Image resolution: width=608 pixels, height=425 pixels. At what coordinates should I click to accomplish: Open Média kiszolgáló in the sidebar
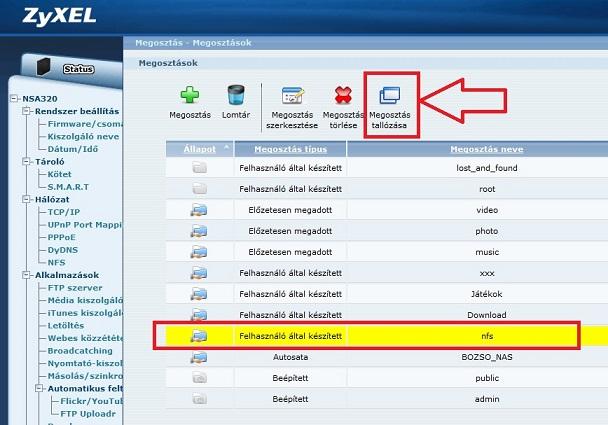[85, 300]
